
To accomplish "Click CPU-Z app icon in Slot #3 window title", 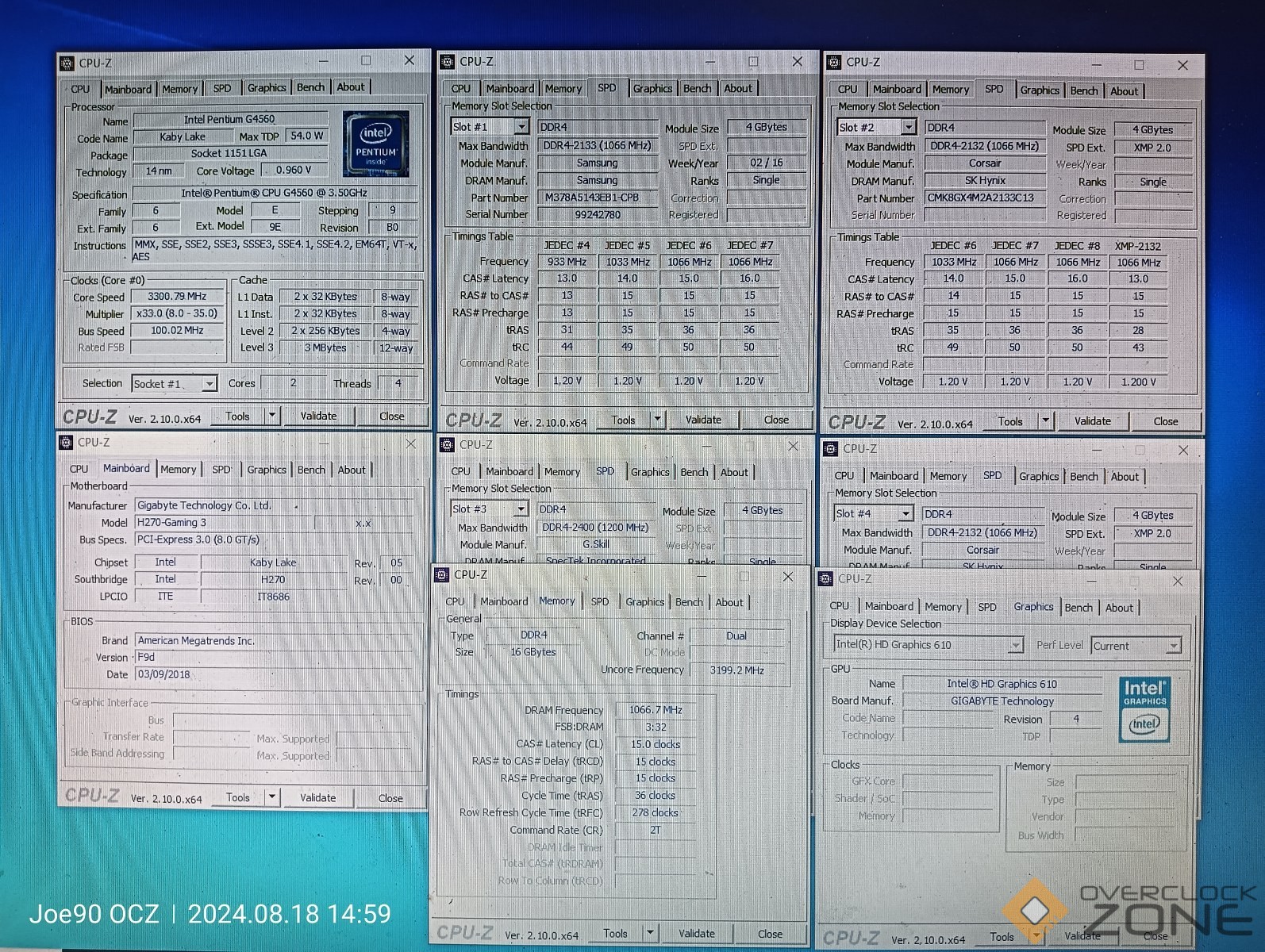I will pyautogui.click(x=448, y=444).
